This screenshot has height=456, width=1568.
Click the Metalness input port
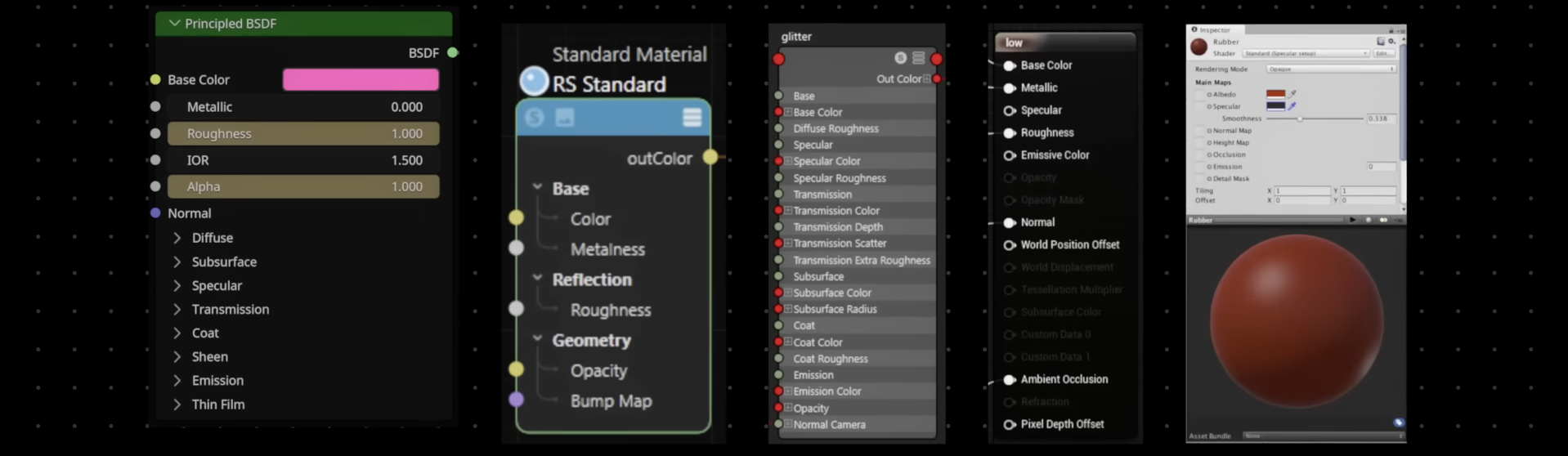(x=516, y=248)
